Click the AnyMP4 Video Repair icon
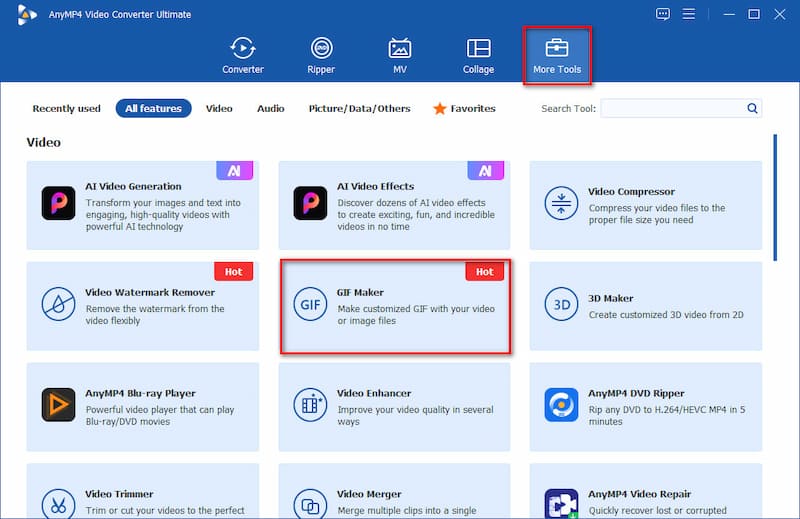800x519 pixels. (x=561, y=504)
